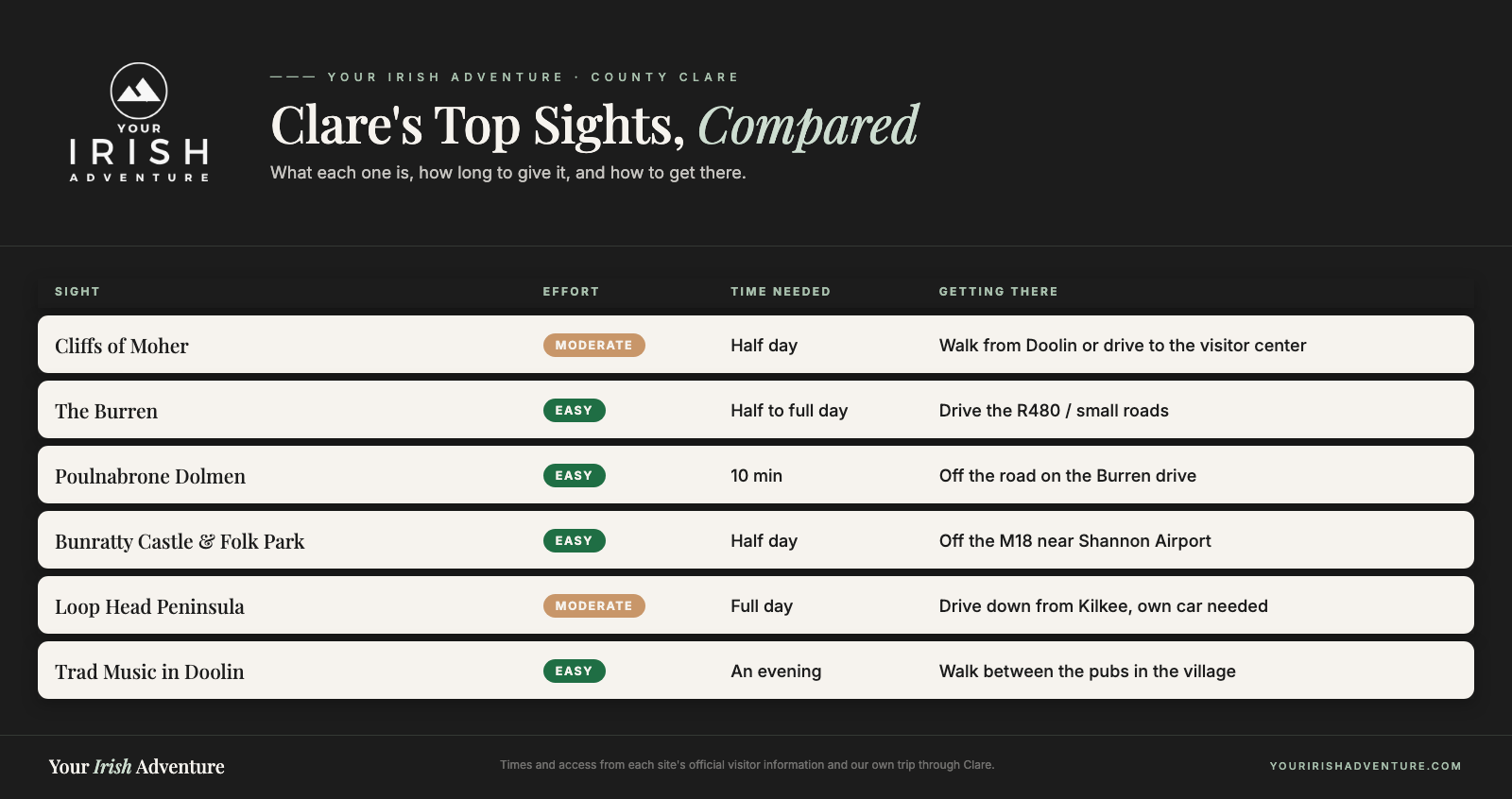Select the Effort column header
This screenshot has height=799, width=1512.
click(x=571, y=292)
